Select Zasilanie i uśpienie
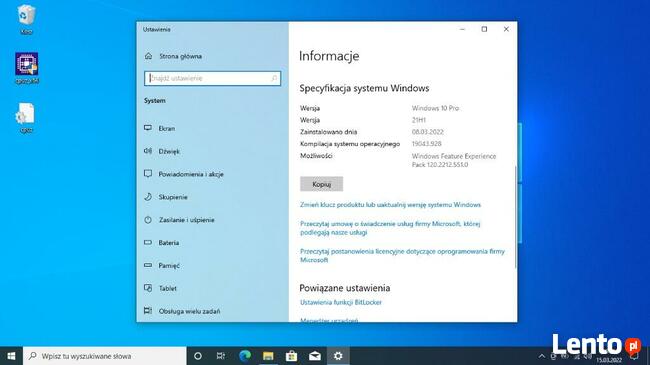This screenshot has height=365, width=650. pos(179,220)
